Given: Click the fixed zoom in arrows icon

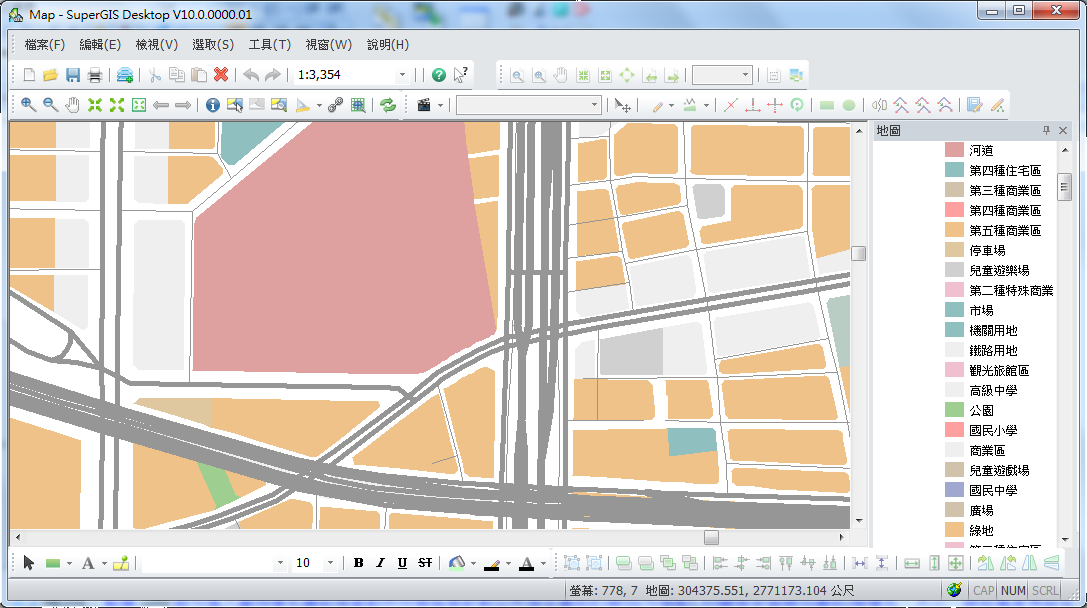Looking at the screenshot, I should point(95,105).
